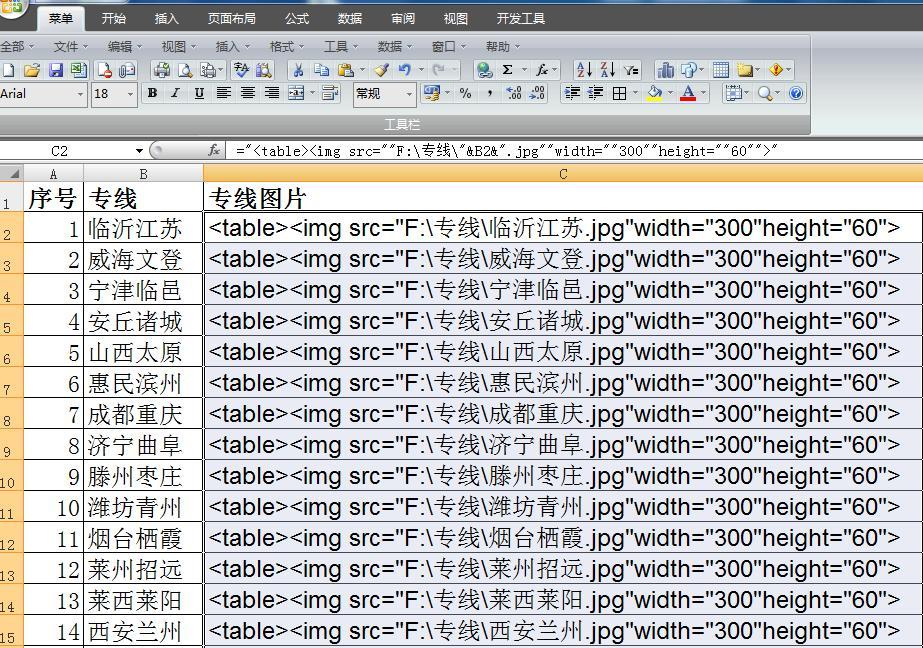This screenshot has width=923, height=648.
Task: Switch to the 公式 ribbon tab
Action: click(x=297, y=19)
